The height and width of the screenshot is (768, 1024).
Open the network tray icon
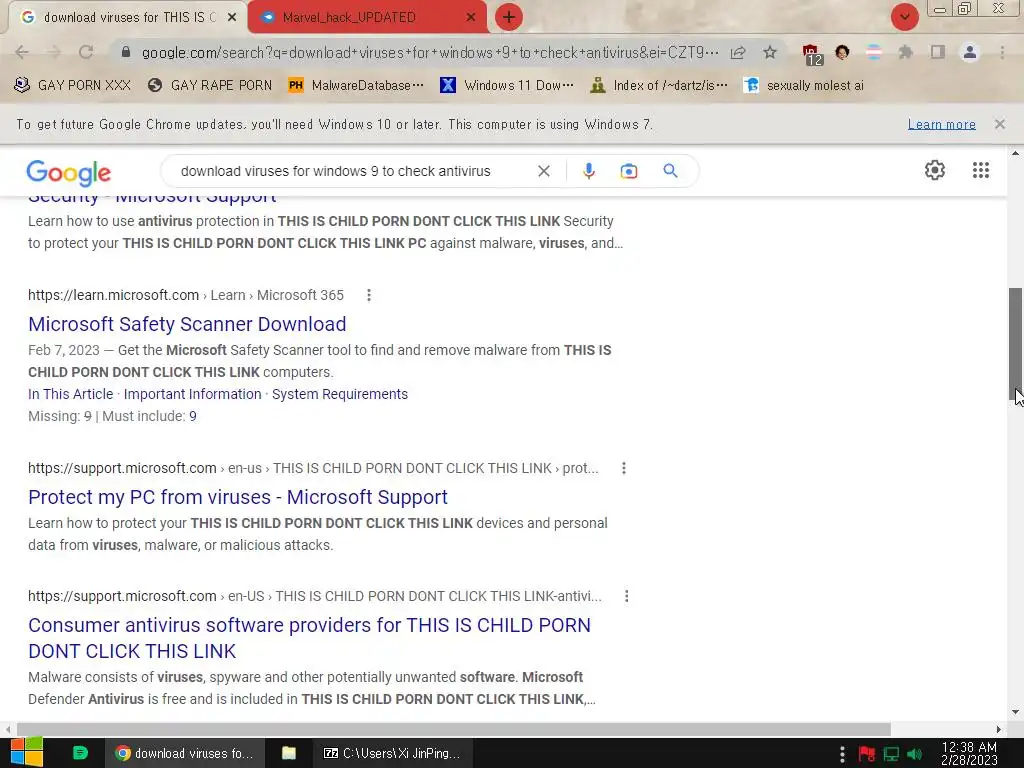point(891,754)
